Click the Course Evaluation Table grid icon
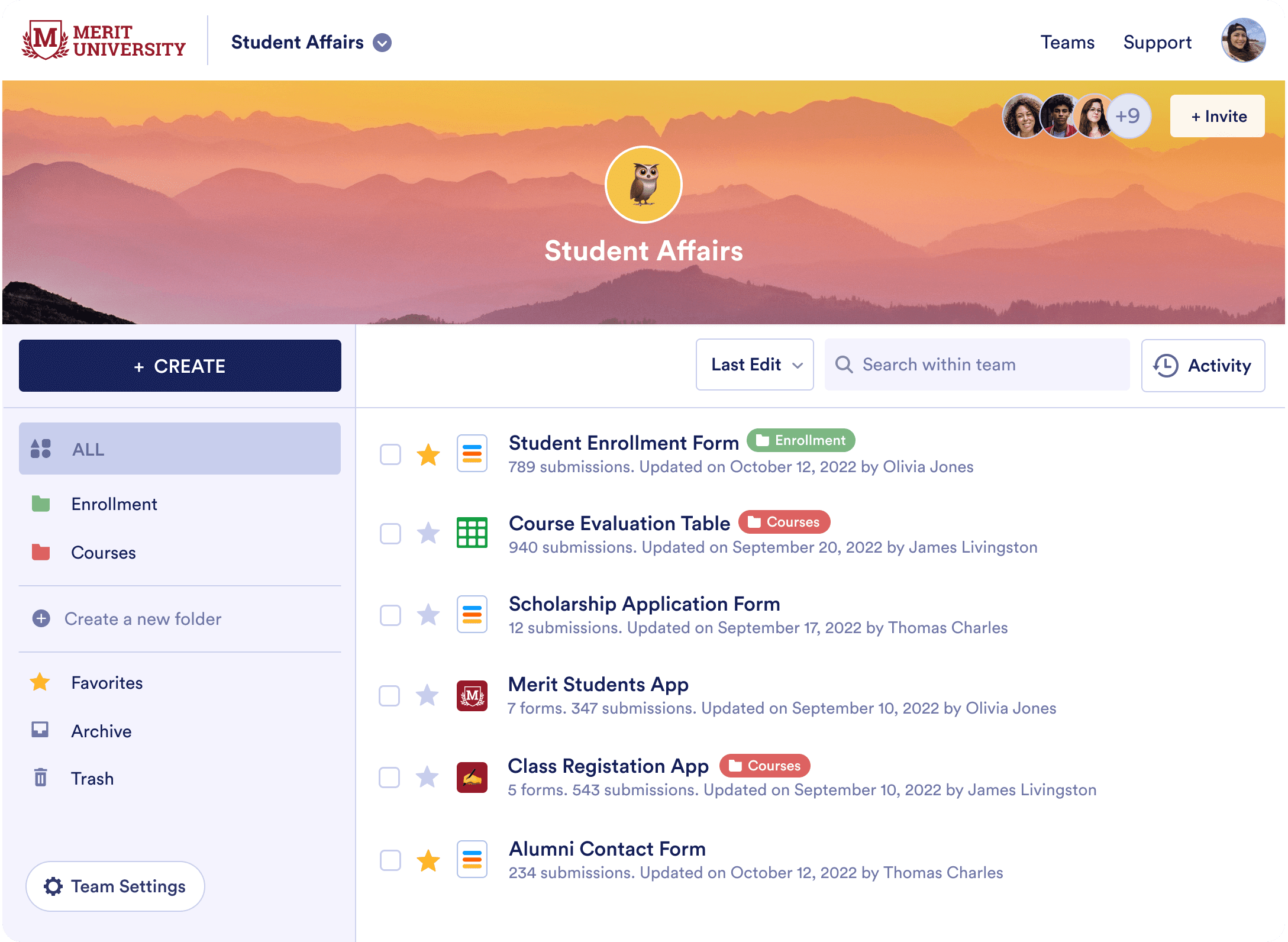This screenshot has height=942, width=1288. click(x=472, y=533)
